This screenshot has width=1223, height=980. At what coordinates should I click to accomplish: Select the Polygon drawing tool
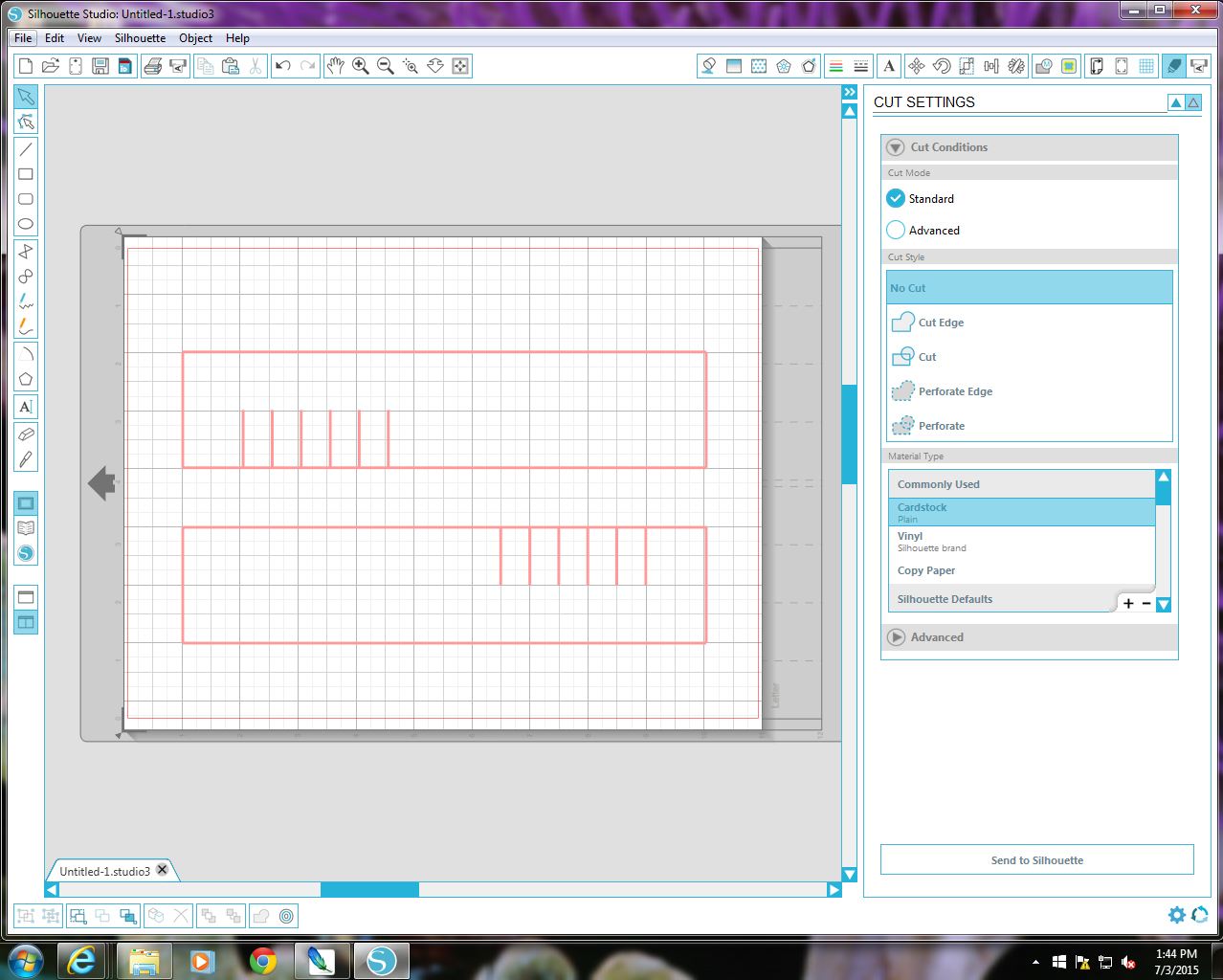tap(26, 379)
